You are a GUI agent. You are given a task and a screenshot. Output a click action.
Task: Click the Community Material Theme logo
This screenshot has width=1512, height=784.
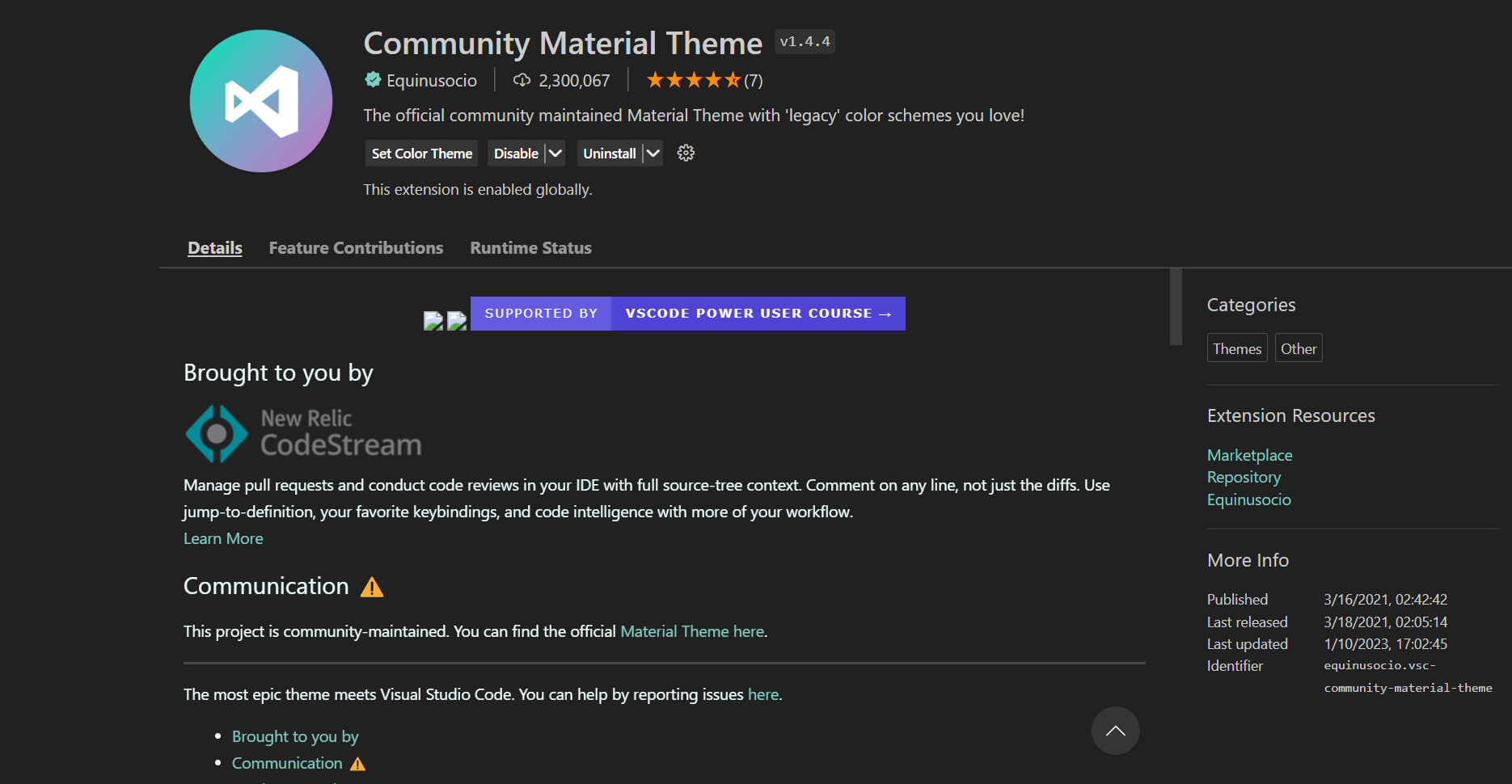tap(261, 101)
